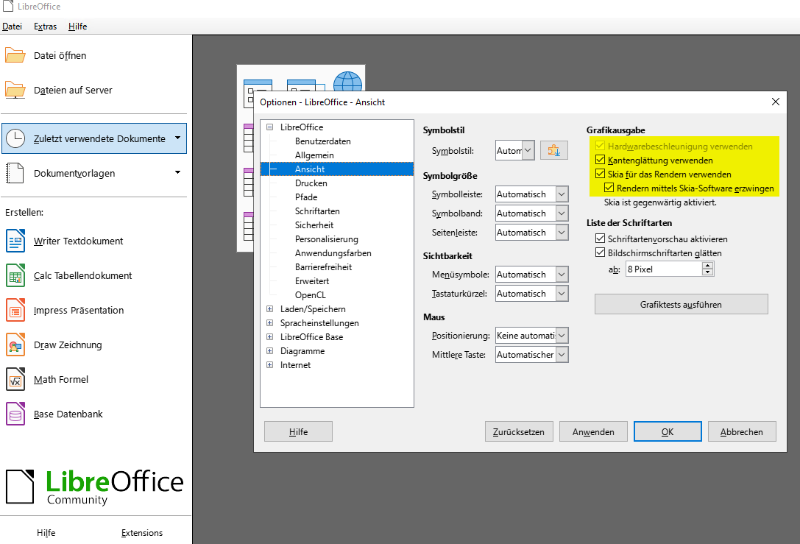800x544 pixels.
Task: Click the Dateien auf Server folder icon
Action: pyautogui.click(x=15, y=90)
